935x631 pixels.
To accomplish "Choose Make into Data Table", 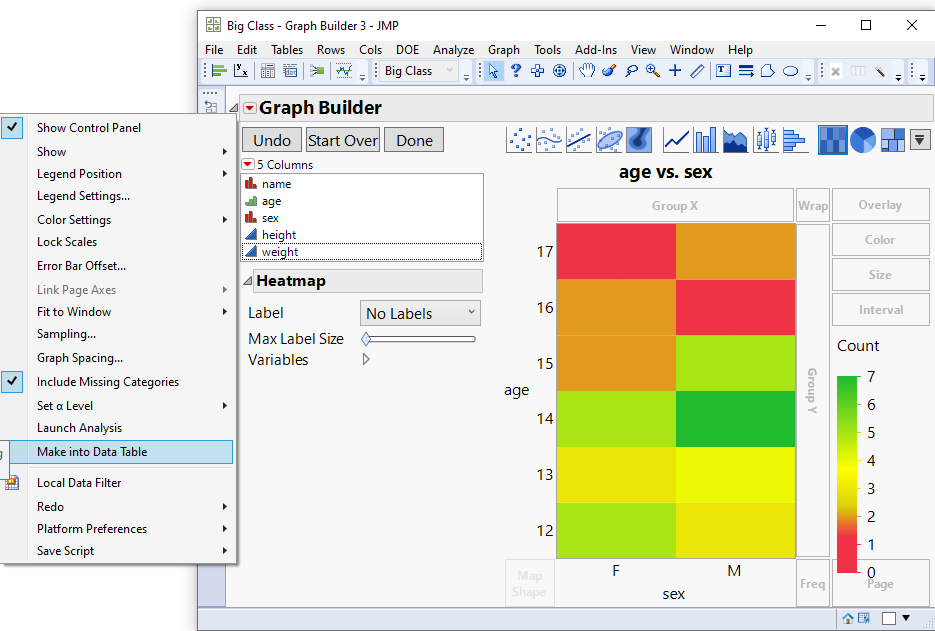I will click(x=122, y=451).
